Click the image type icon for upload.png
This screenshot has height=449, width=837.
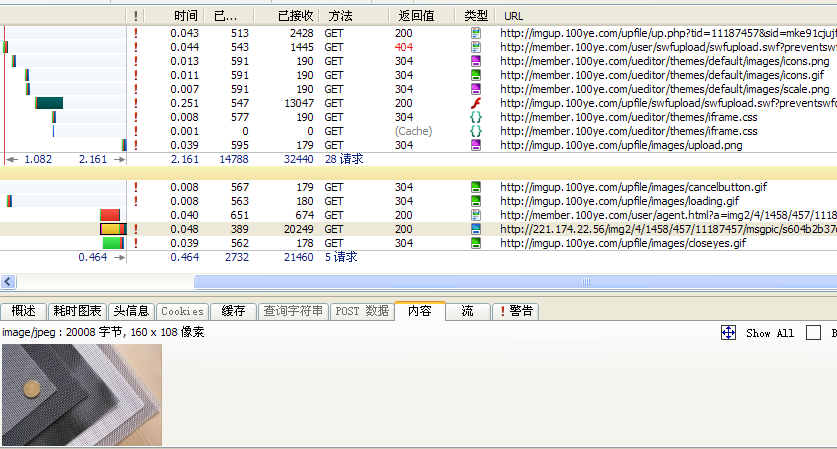tap(476, 145)
